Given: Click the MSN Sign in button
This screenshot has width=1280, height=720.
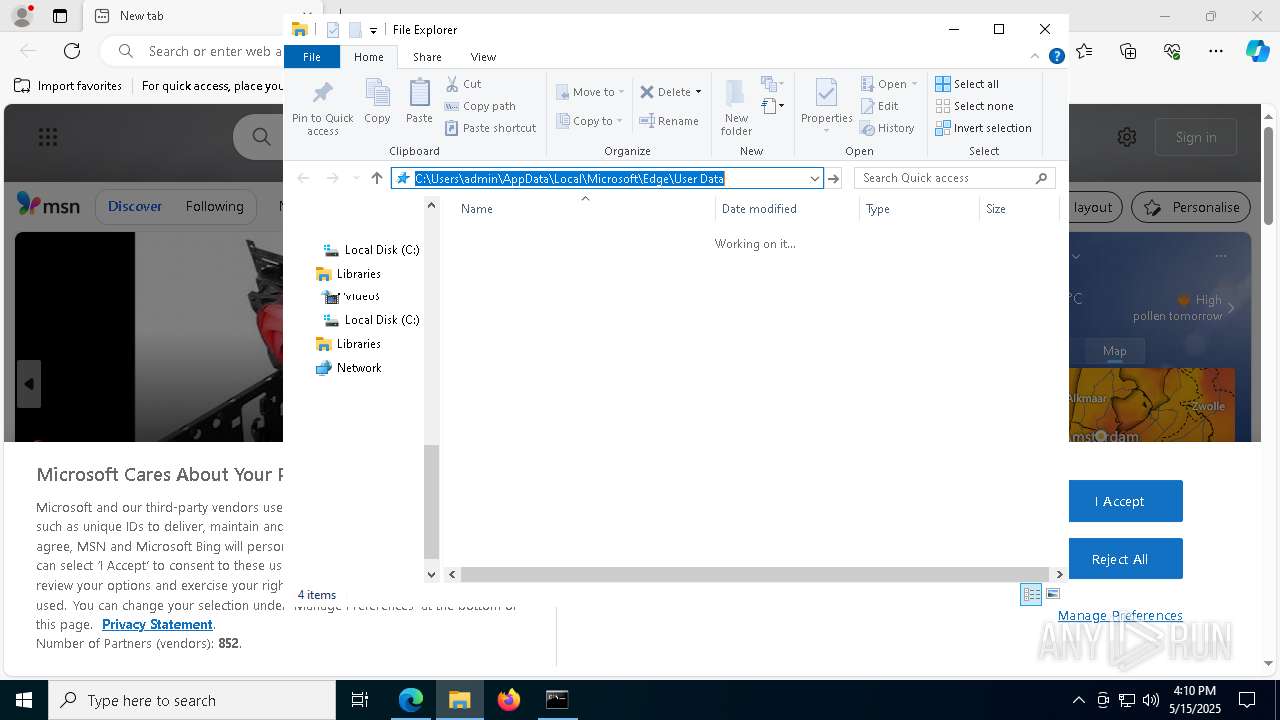Looking at the screenshot, I should click(x=1196, y=137).
